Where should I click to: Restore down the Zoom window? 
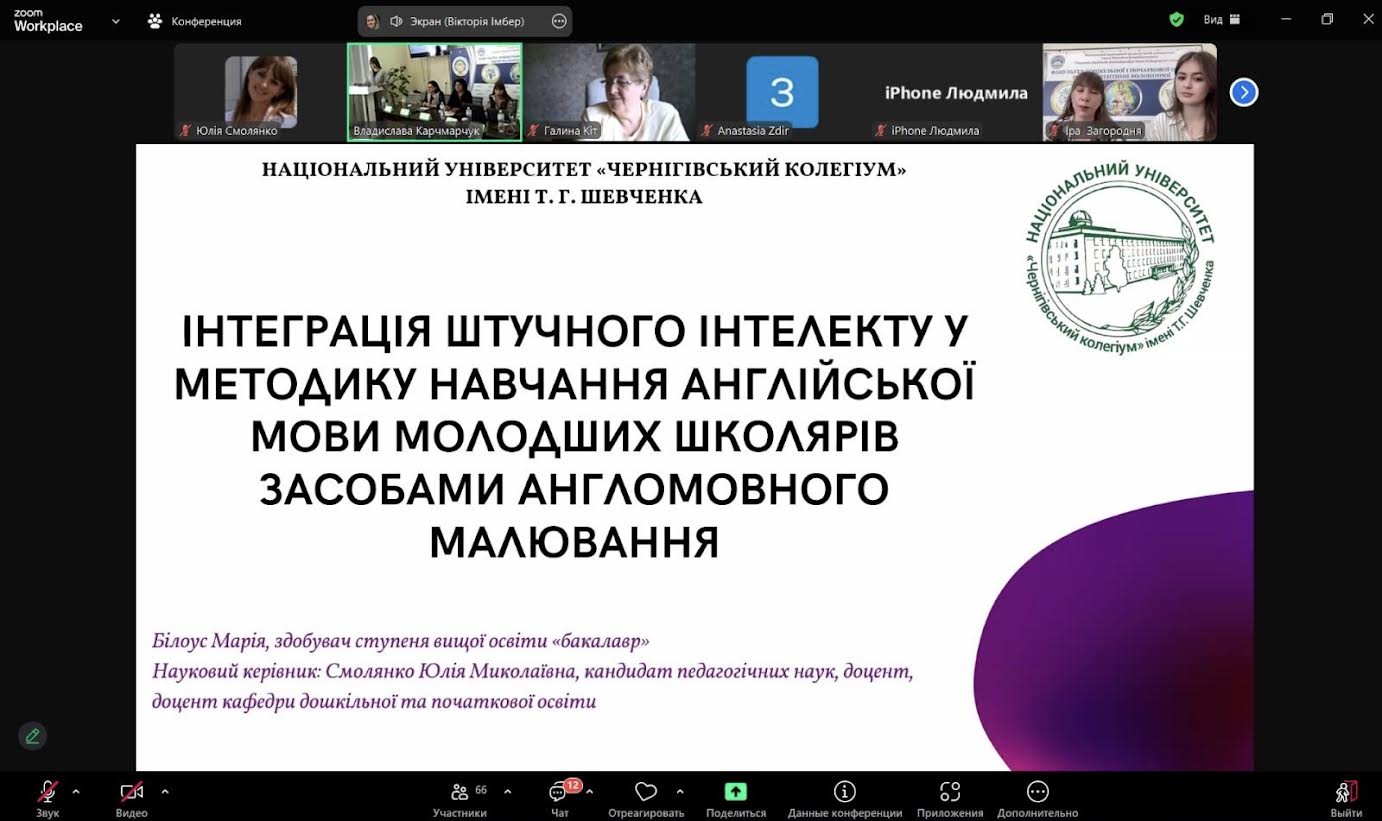pos(1327,19)
